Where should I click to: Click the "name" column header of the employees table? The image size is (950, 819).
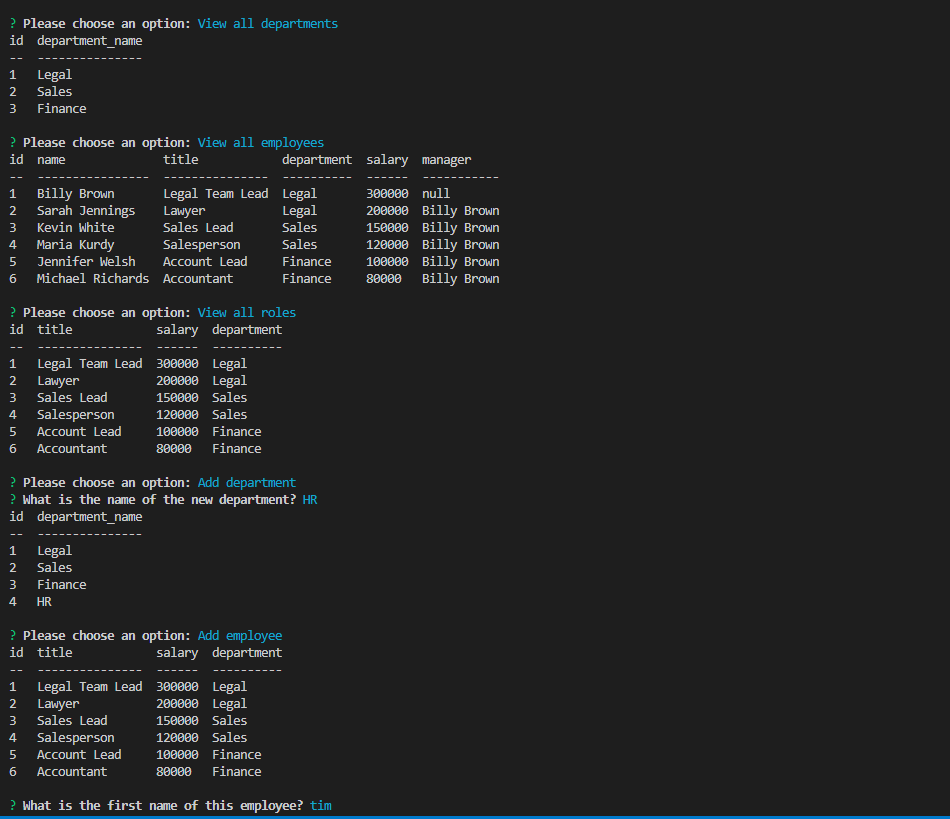tap(51, 160)
